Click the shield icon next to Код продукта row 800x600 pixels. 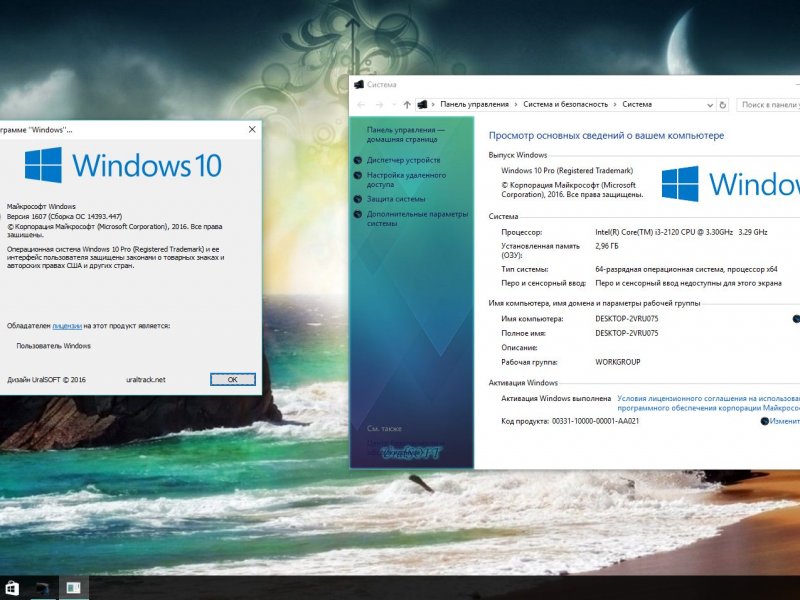click(x=764, y=421)
